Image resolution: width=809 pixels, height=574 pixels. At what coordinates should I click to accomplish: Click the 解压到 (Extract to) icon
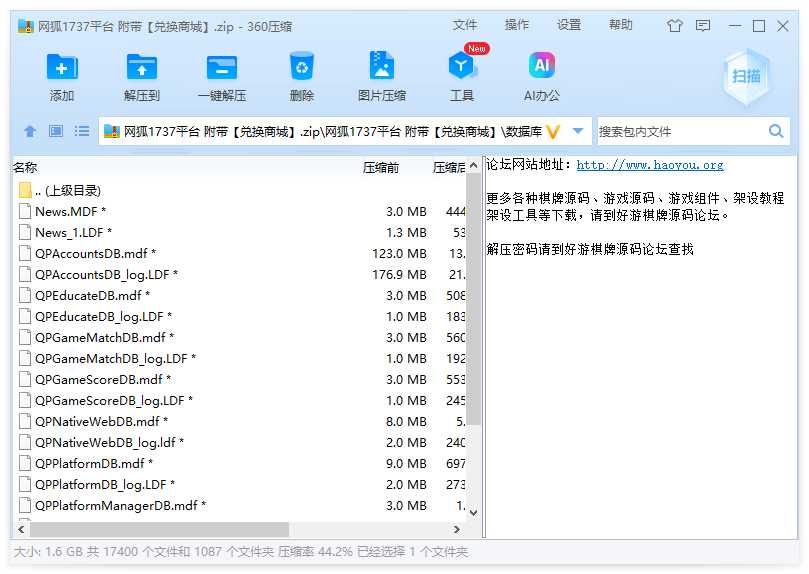(x=142, y=67)
